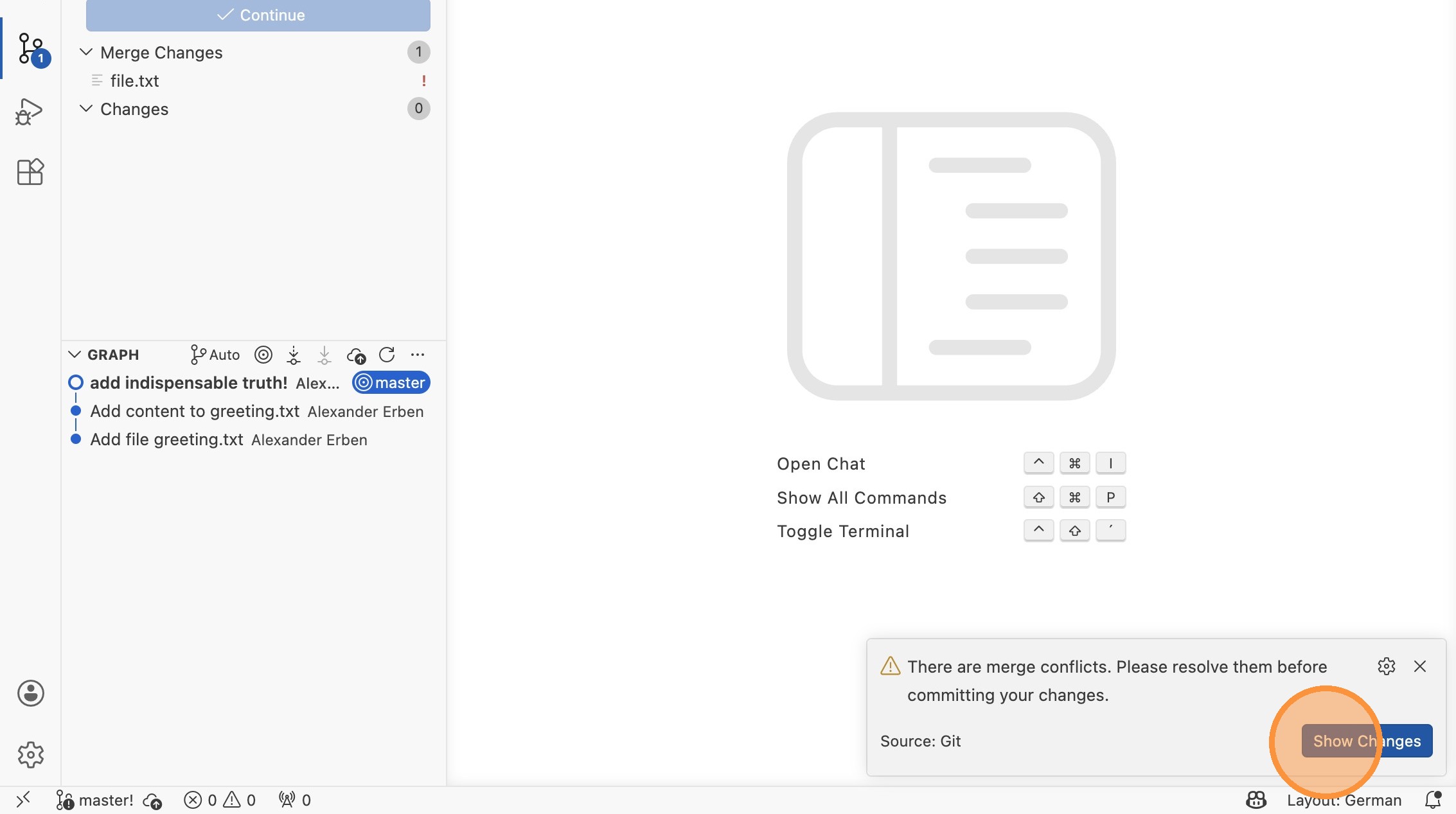Click the Show Changes button

[1367, 741]
